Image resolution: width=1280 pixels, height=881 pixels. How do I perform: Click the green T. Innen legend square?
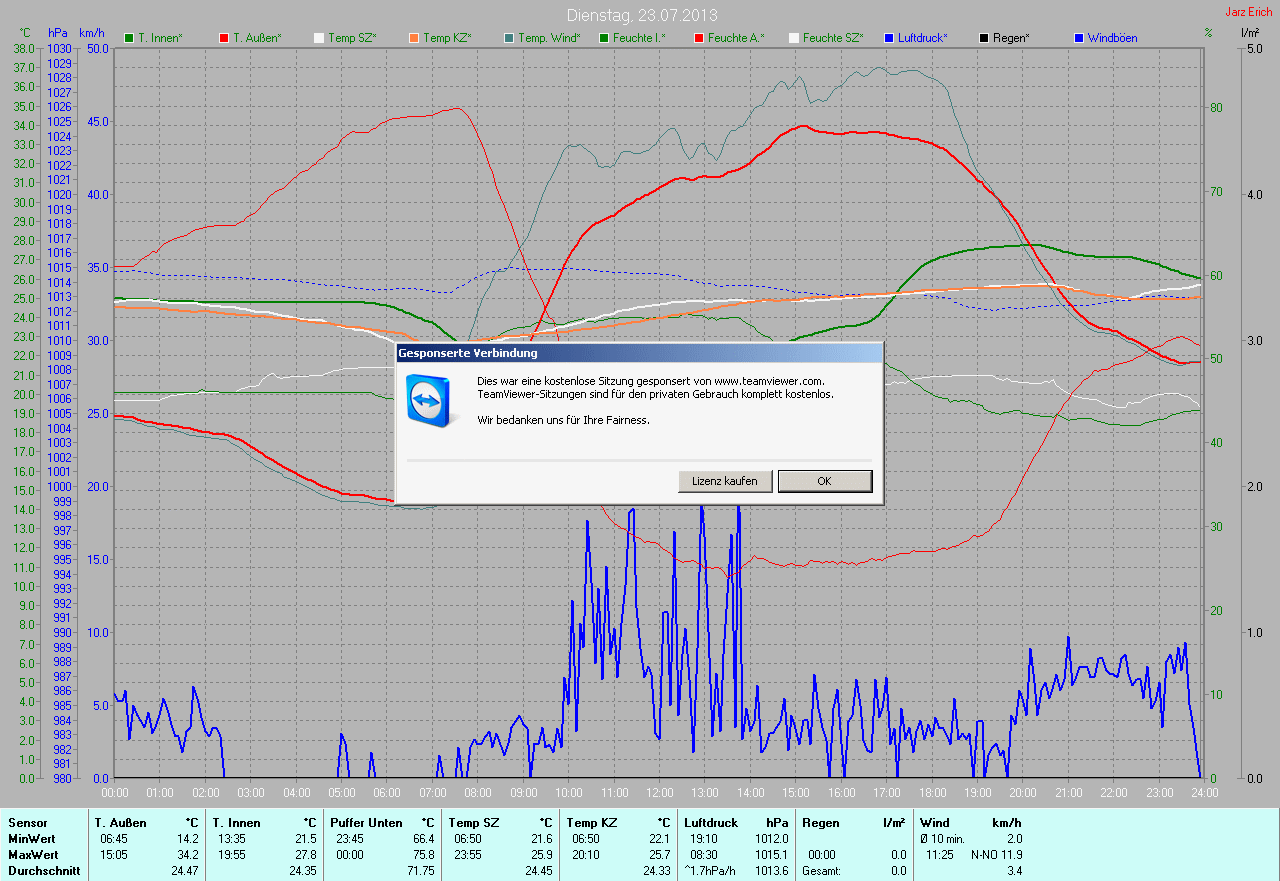(x=129, y=38)
